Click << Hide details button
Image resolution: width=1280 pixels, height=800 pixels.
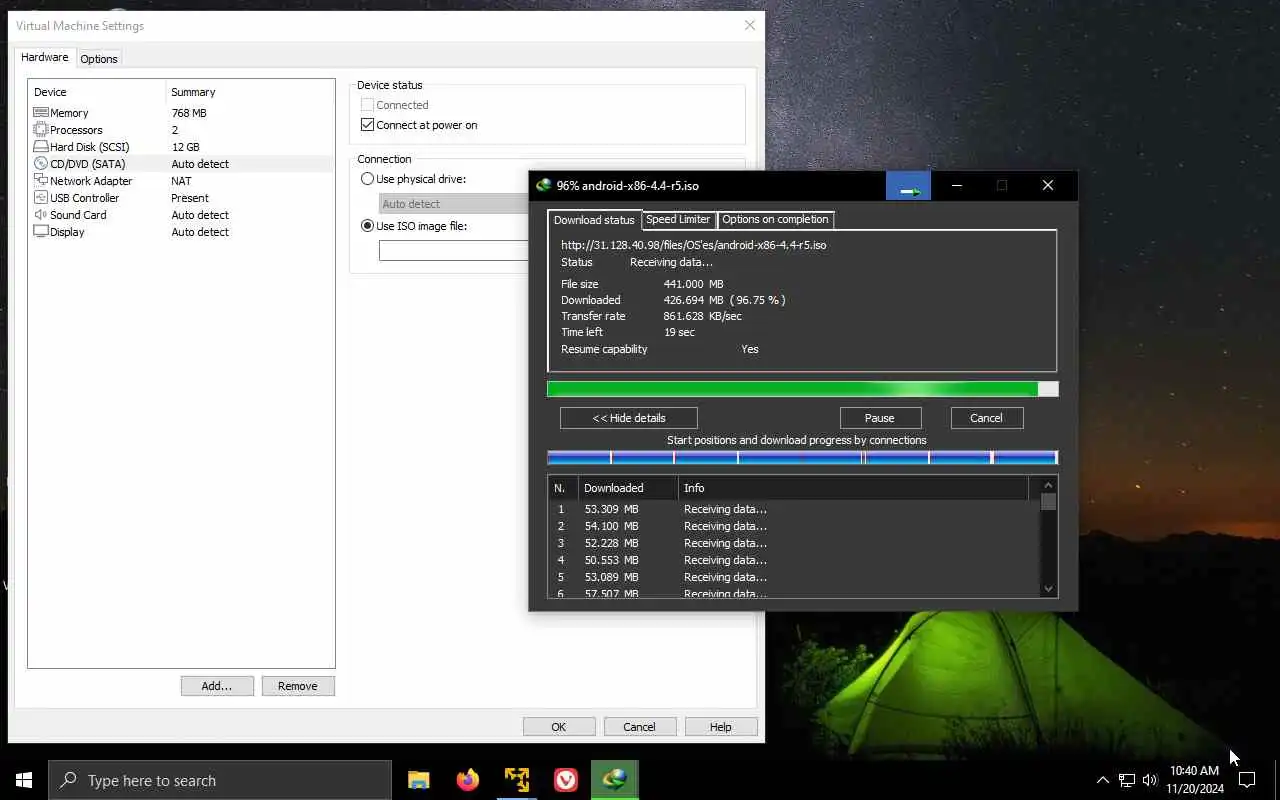point(629,418)
